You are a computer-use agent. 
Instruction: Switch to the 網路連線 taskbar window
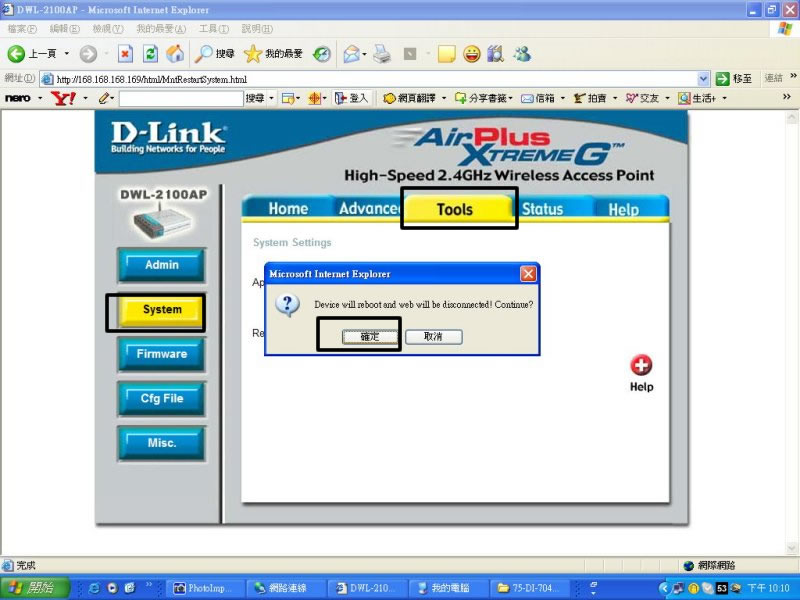[285, 588]
